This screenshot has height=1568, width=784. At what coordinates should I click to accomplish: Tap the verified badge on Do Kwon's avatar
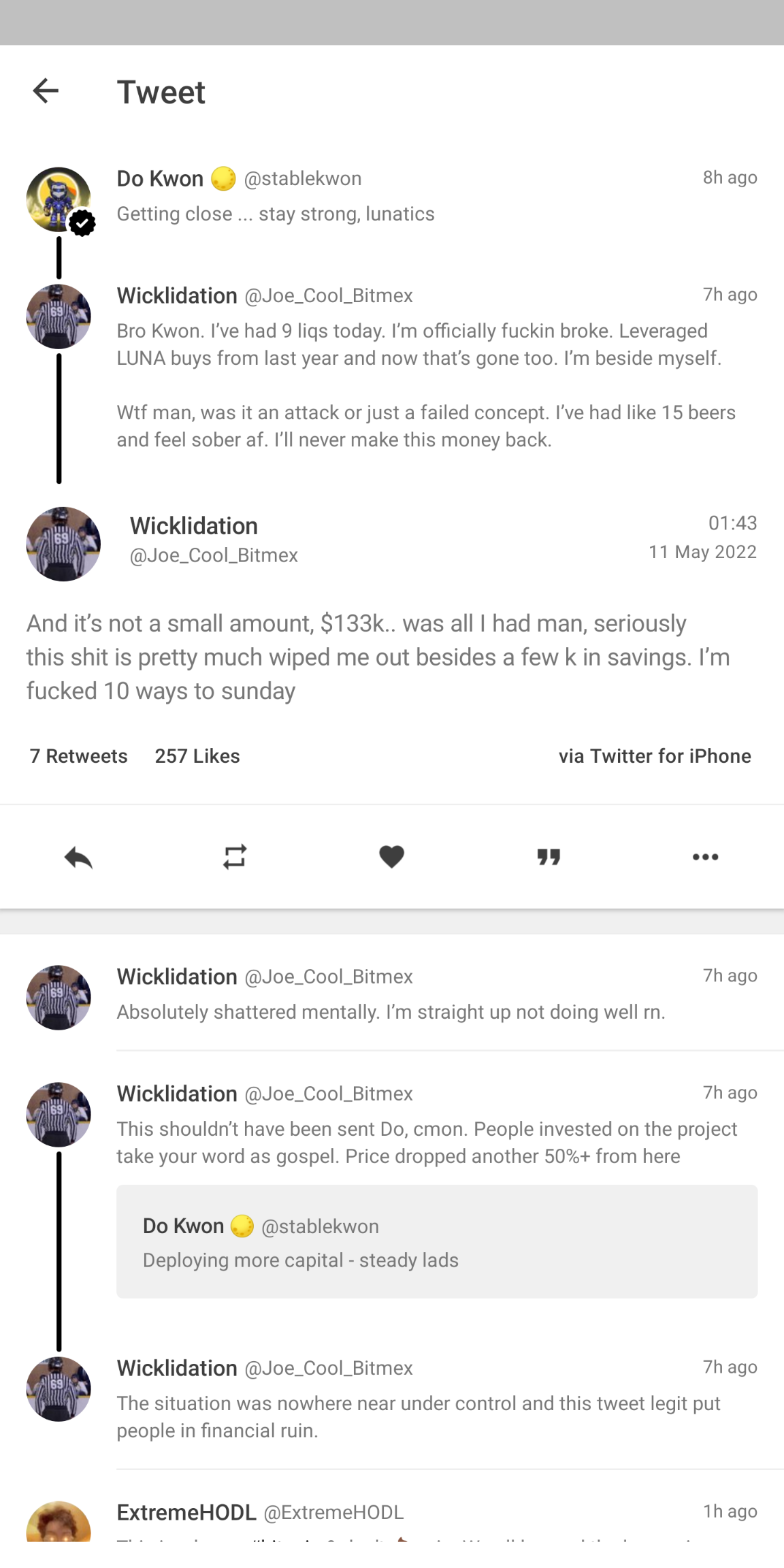coord(82,223)
